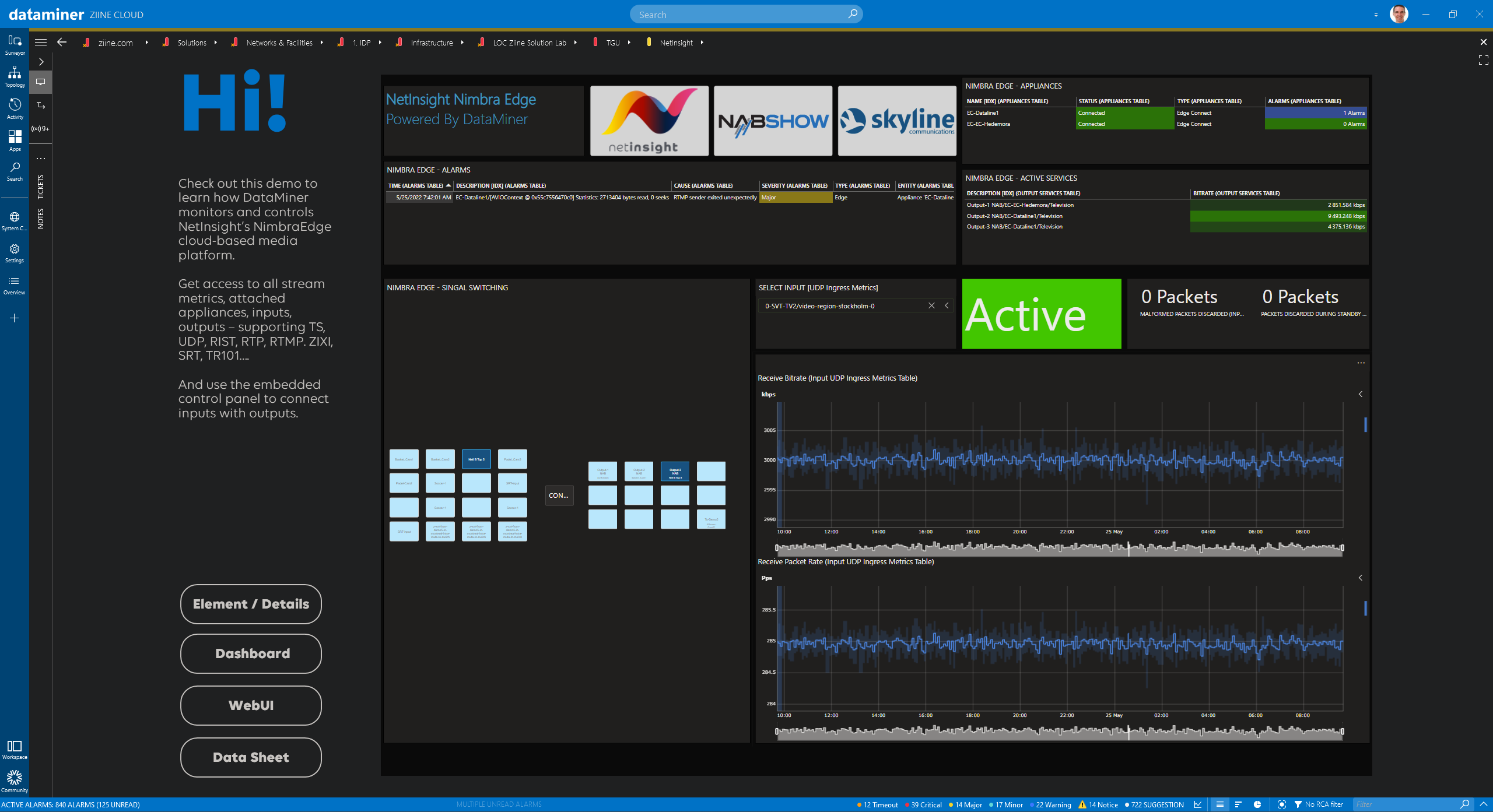Screen dimensions: 1493x812
Task: Click the Element / Details button
Action: click(251, 604)
